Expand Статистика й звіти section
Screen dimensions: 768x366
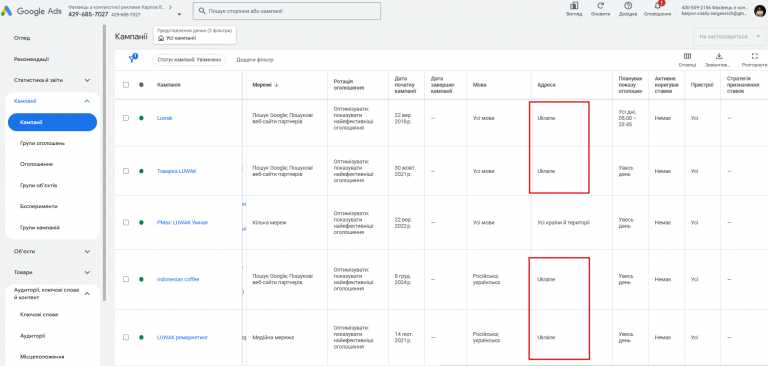[87, 80]
